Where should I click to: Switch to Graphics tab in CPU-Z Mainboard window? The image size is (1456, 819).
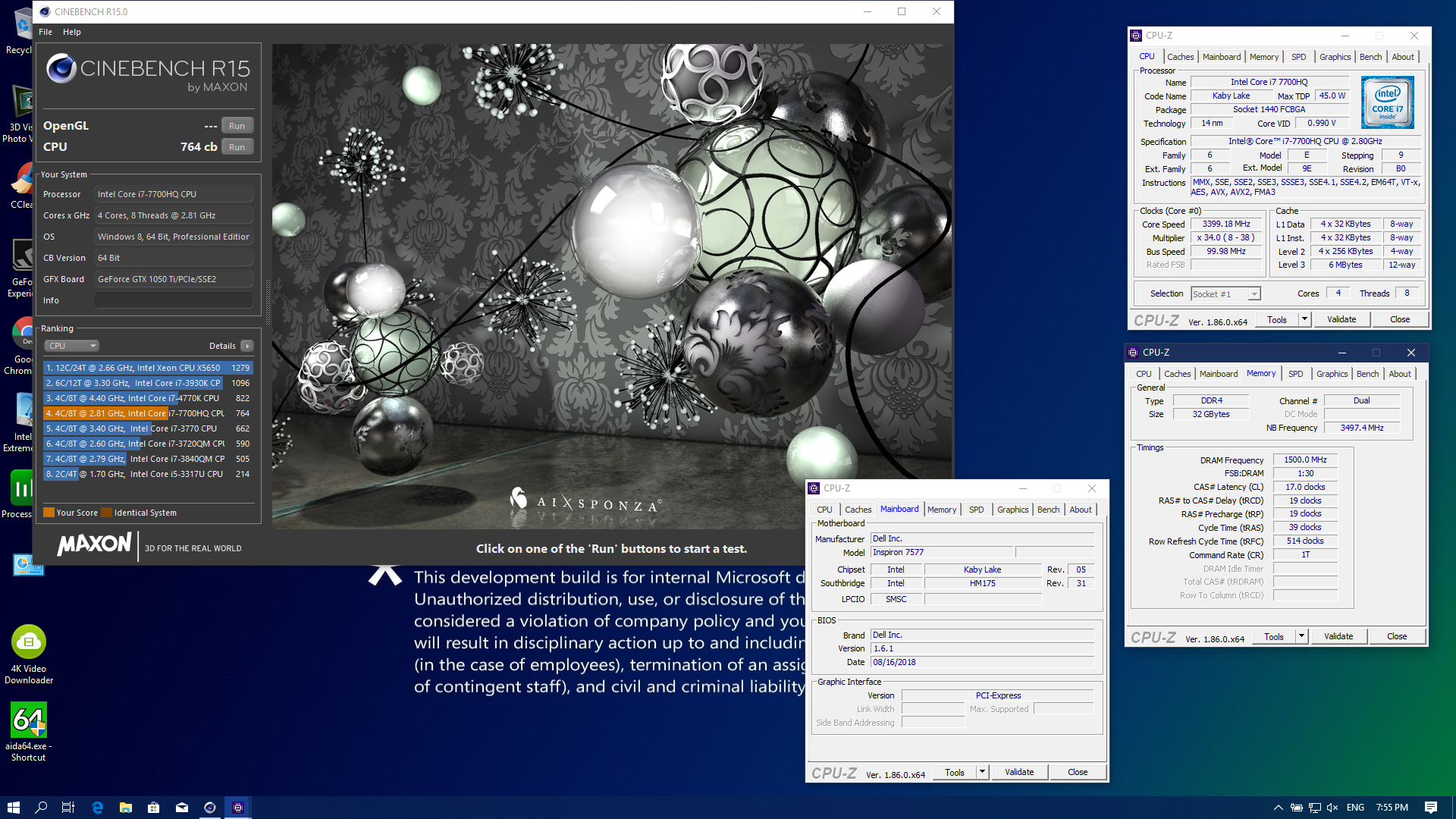tap(1012, 510)
